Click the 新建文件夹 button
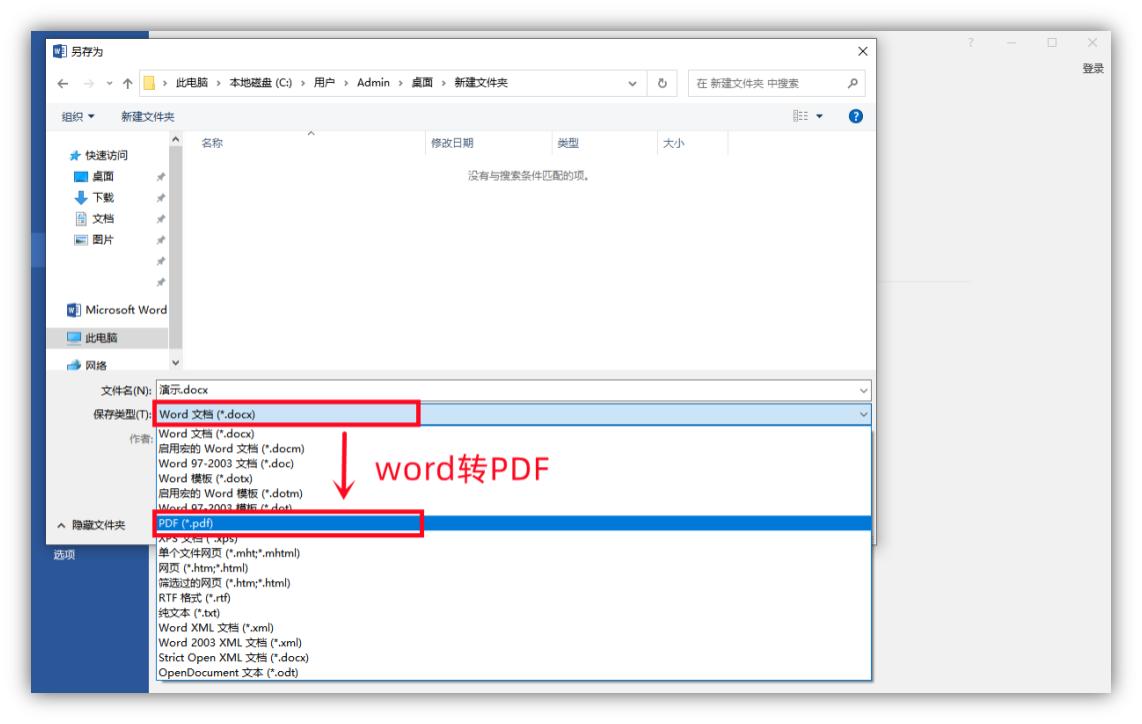This screenshot has width=1142, height=724. tap(148, 117)
